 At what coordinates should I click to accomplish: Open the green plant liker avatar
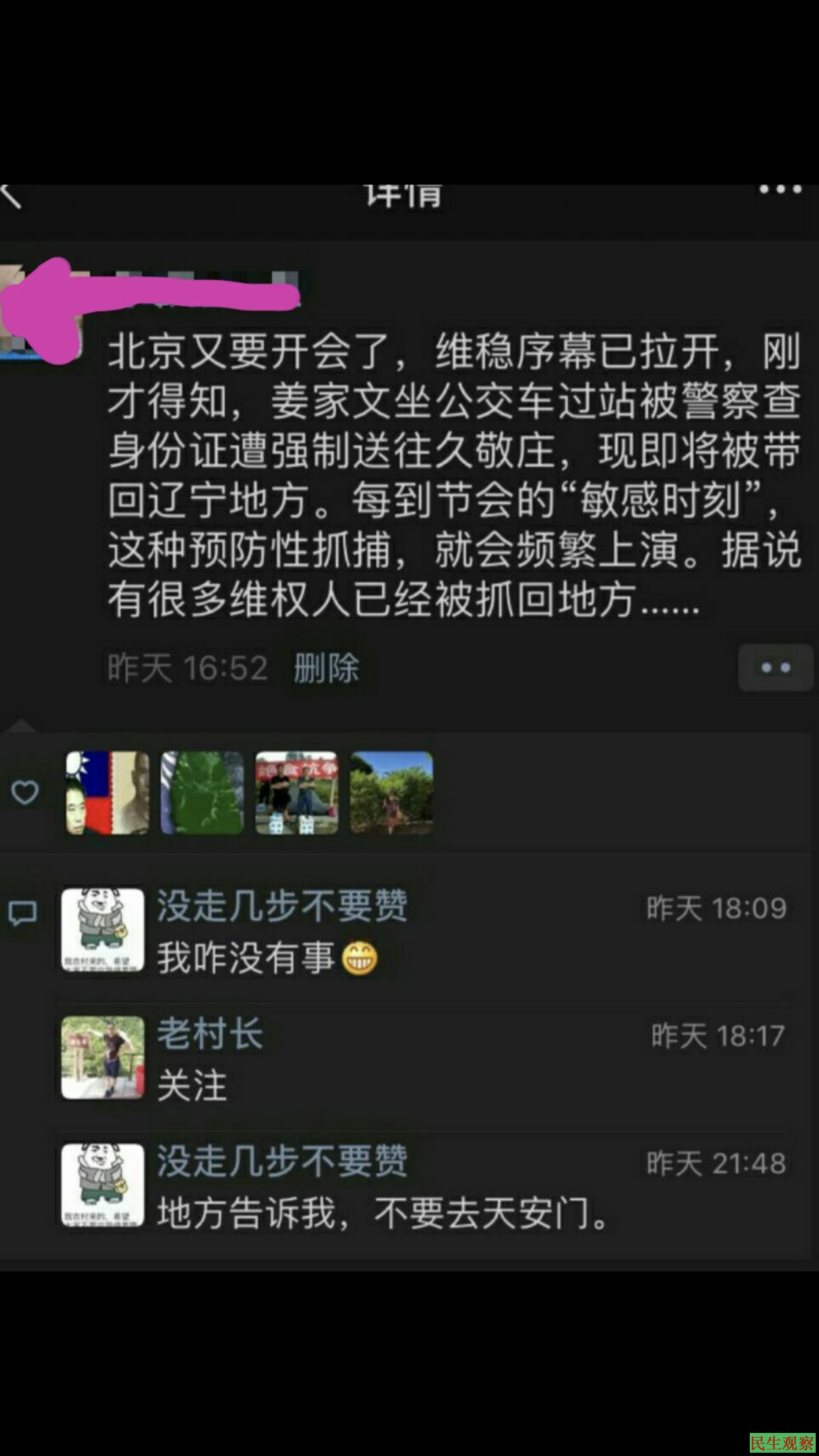(202, 793)
